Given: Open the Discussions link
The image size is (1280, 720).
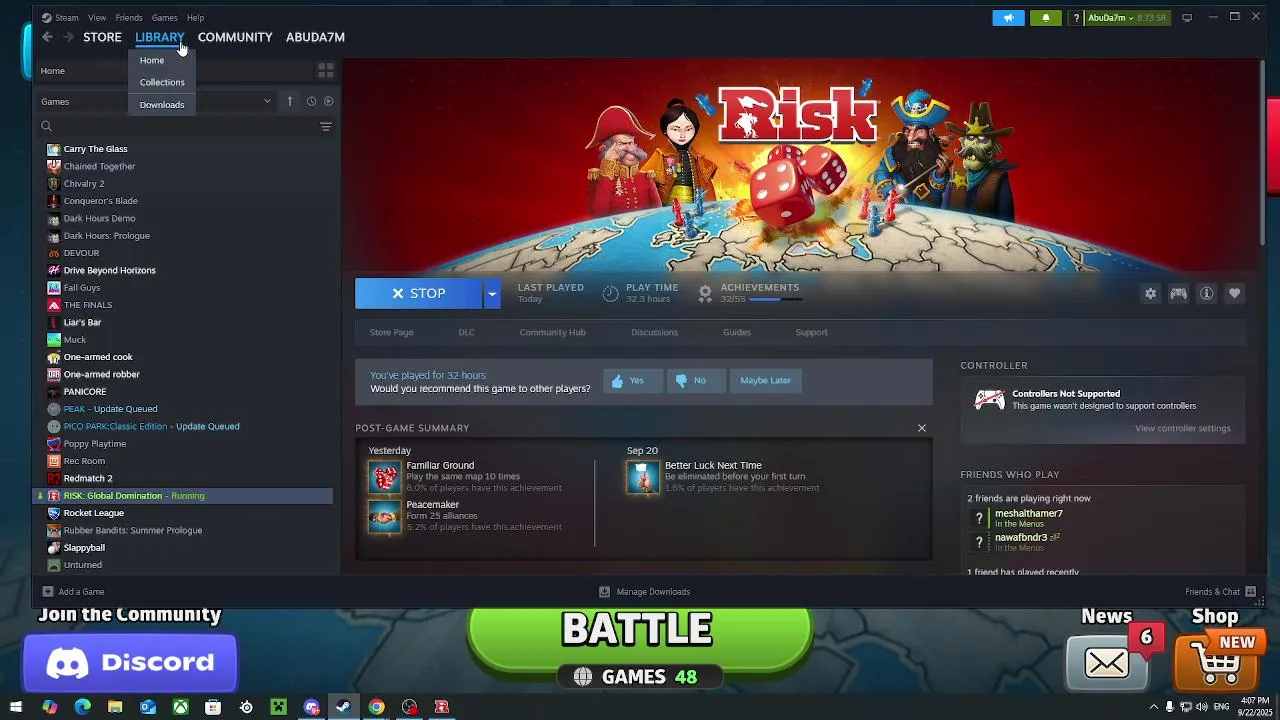Looking at the screenshot, I should coord(654,332).
